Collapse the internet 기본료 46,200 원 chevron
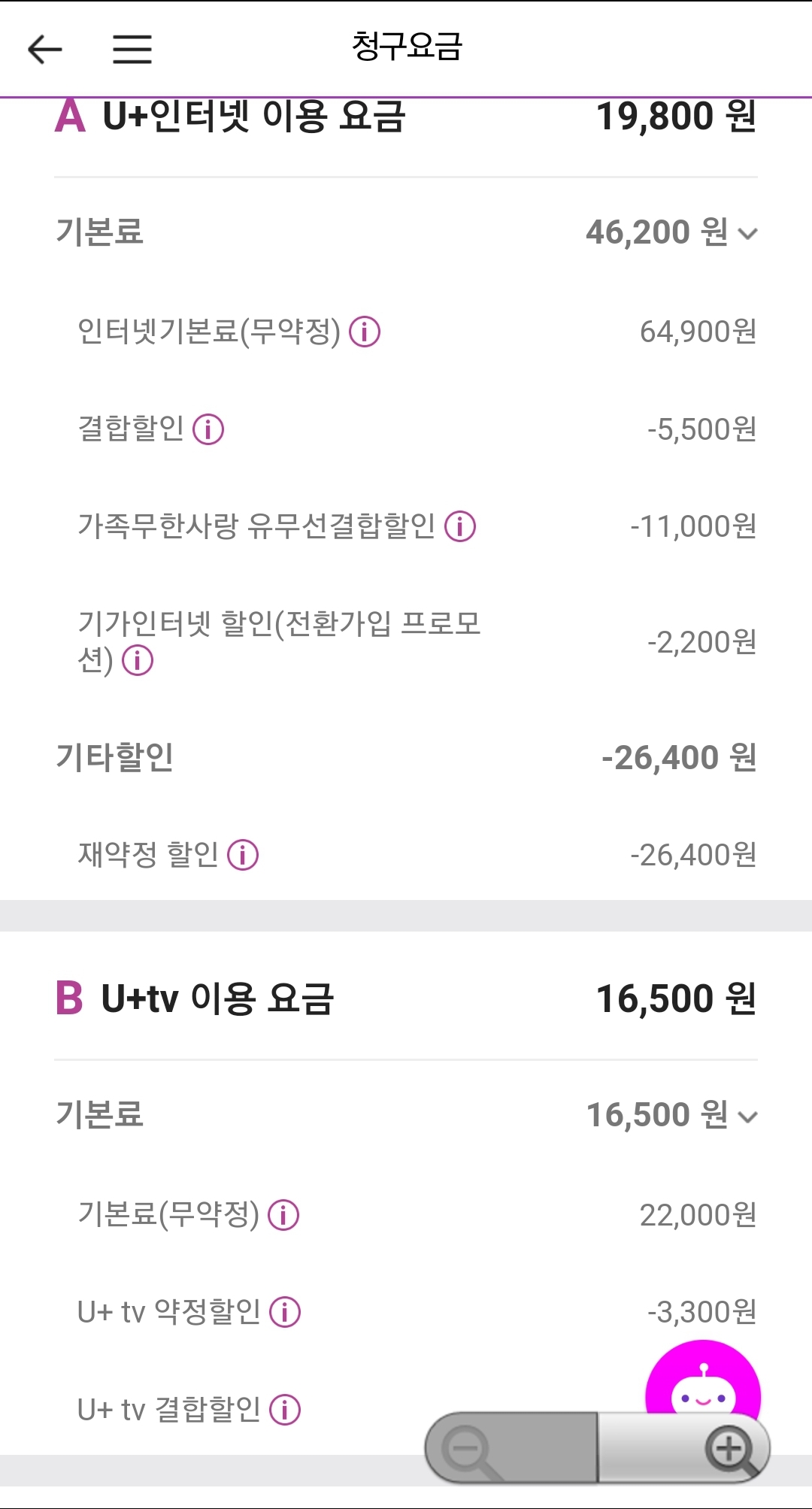 point(747,234)
